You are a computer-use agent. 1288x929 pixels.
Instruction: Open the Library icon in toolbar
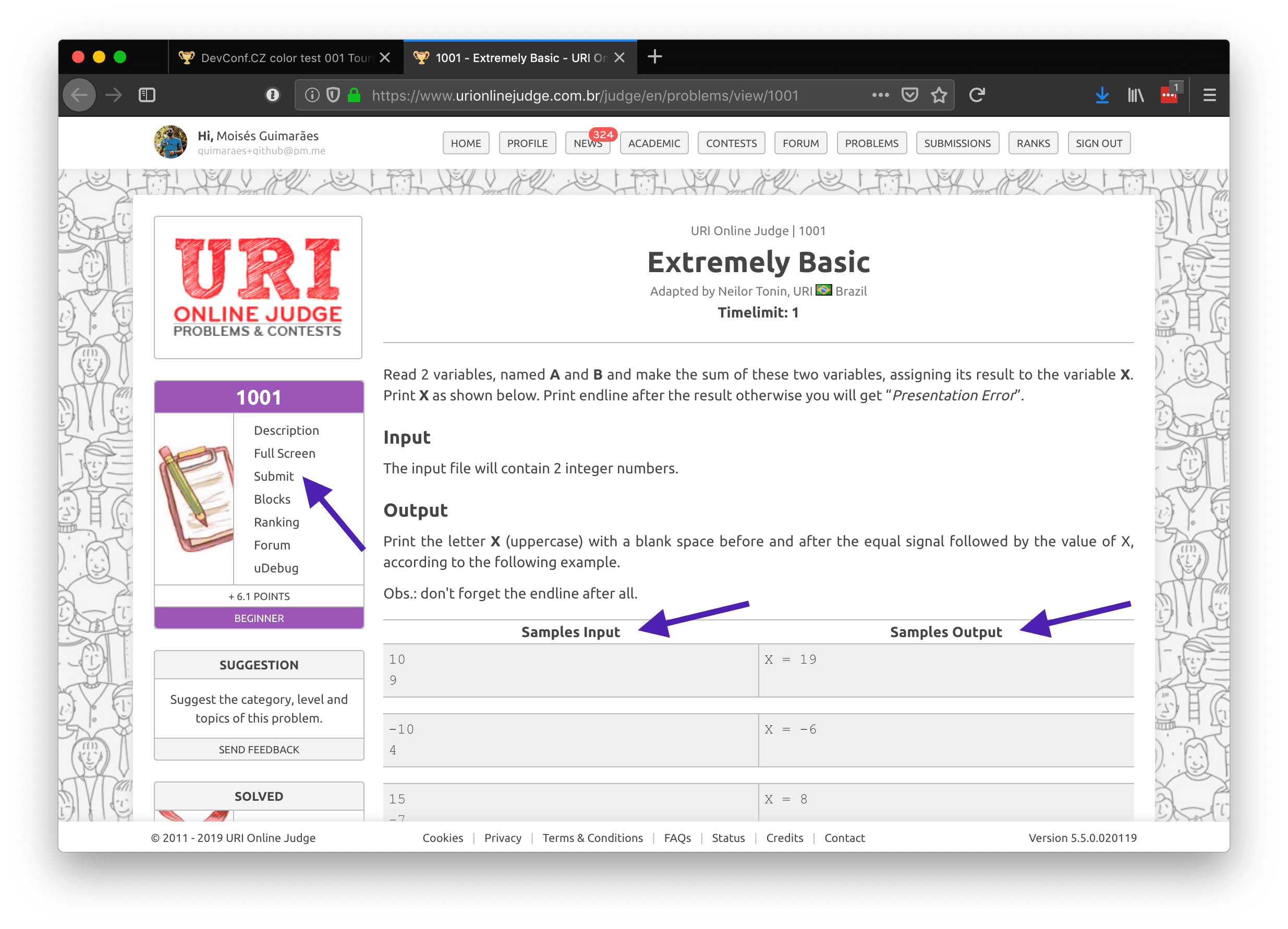1135,95
